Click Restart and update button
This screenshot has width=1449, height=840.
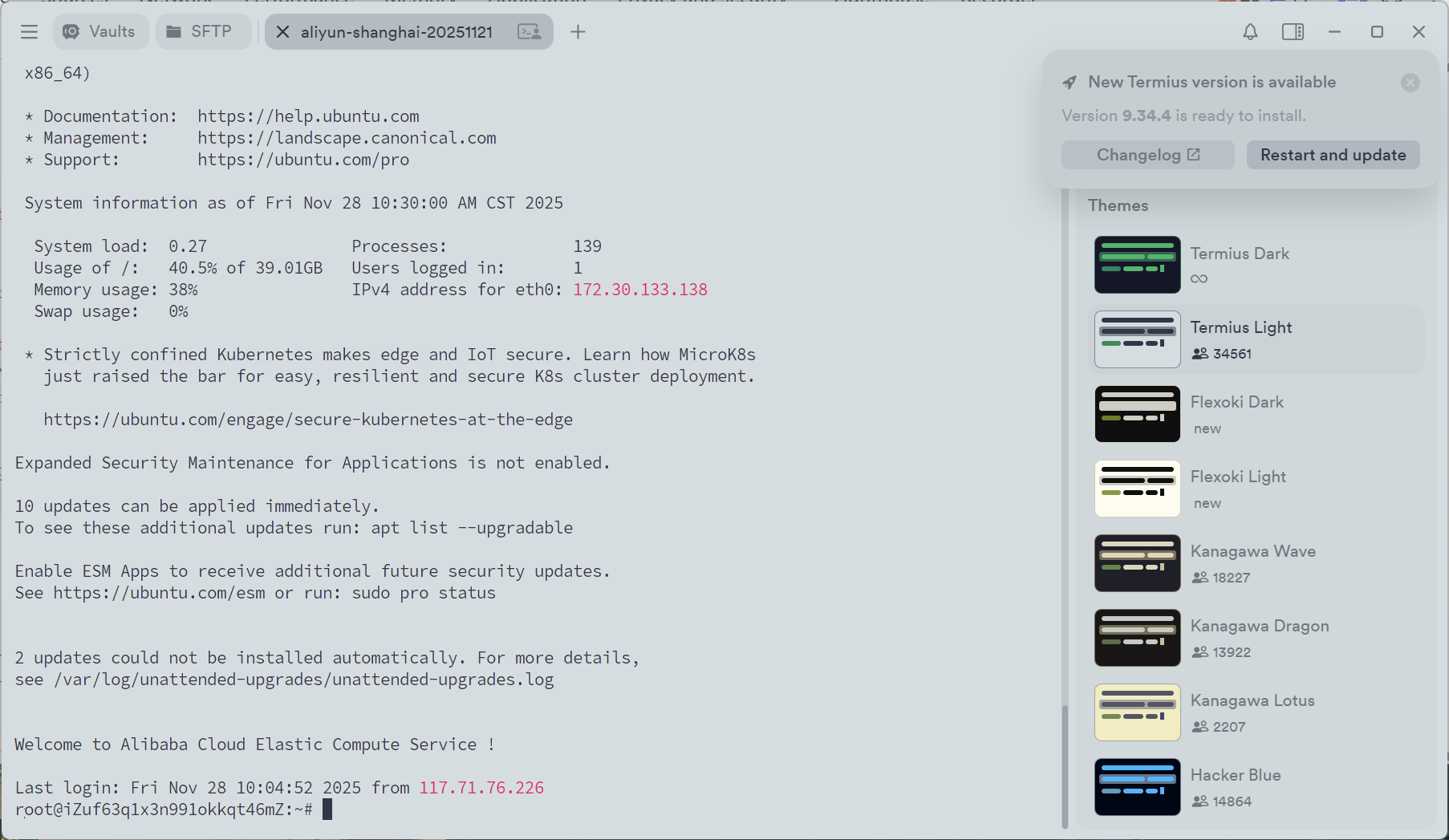(1333, 155)
